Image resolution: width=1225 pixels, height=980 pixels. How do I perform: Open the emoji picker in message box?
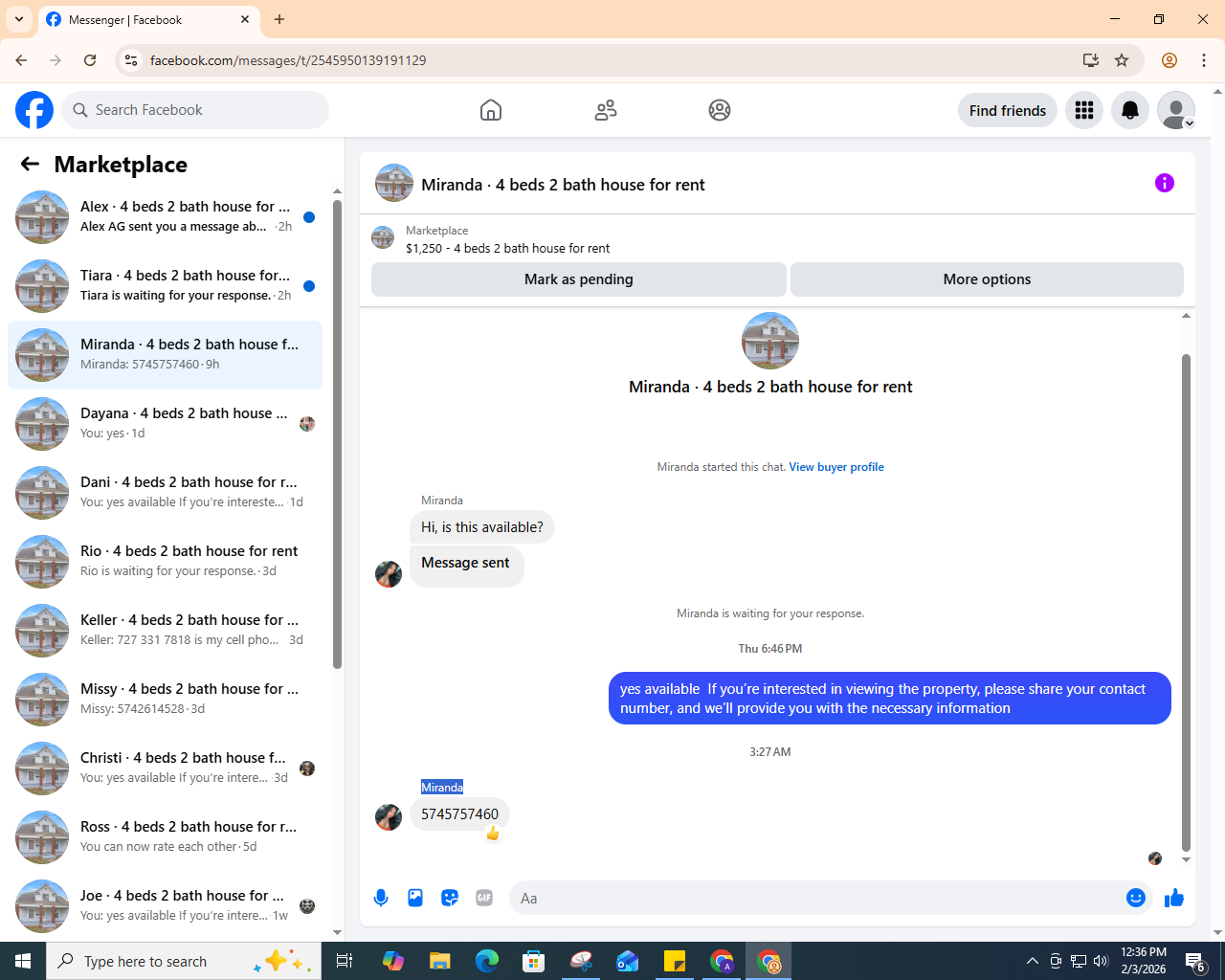1136,898
